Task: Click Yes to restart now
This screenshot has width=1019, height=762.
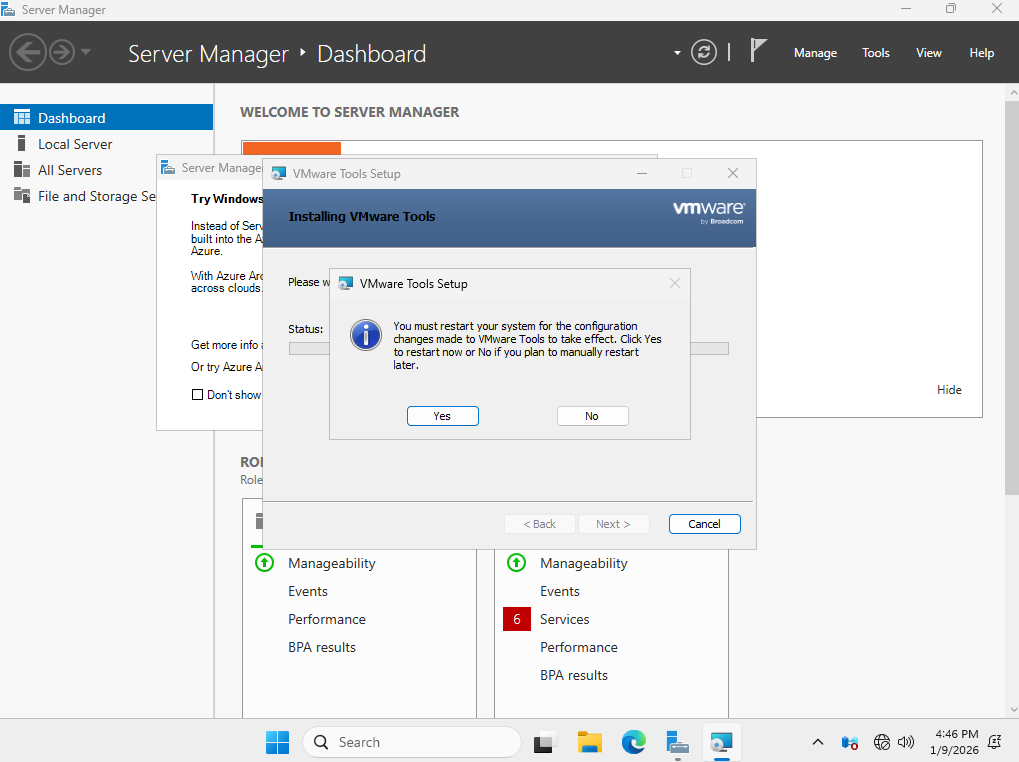Action: (x=442, y=416)
